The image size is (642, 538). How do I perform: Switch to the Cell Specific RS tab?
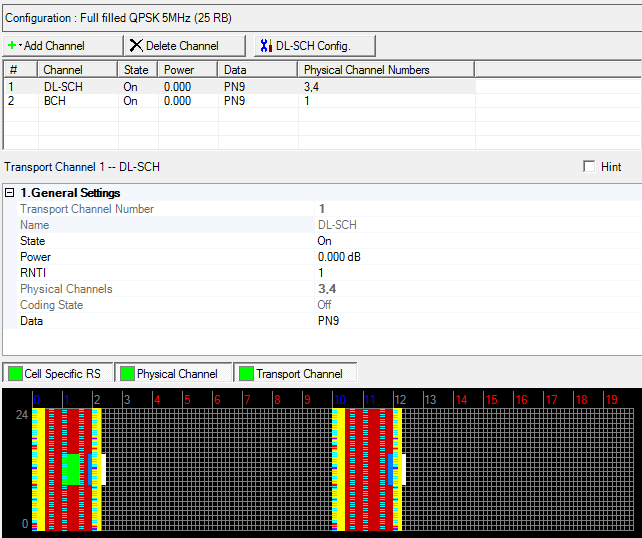click(64, 374)
